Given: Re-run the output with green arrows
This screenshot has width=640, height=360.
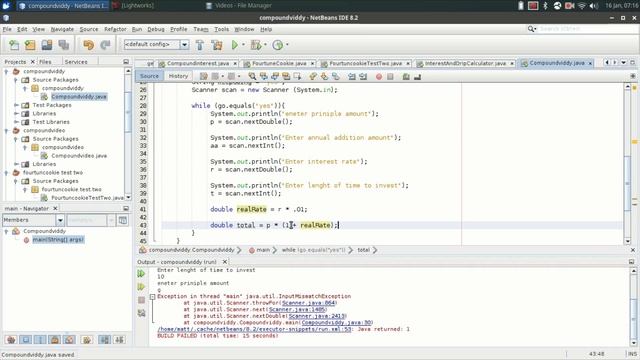Looking at the screenshot, I should 141,273.
